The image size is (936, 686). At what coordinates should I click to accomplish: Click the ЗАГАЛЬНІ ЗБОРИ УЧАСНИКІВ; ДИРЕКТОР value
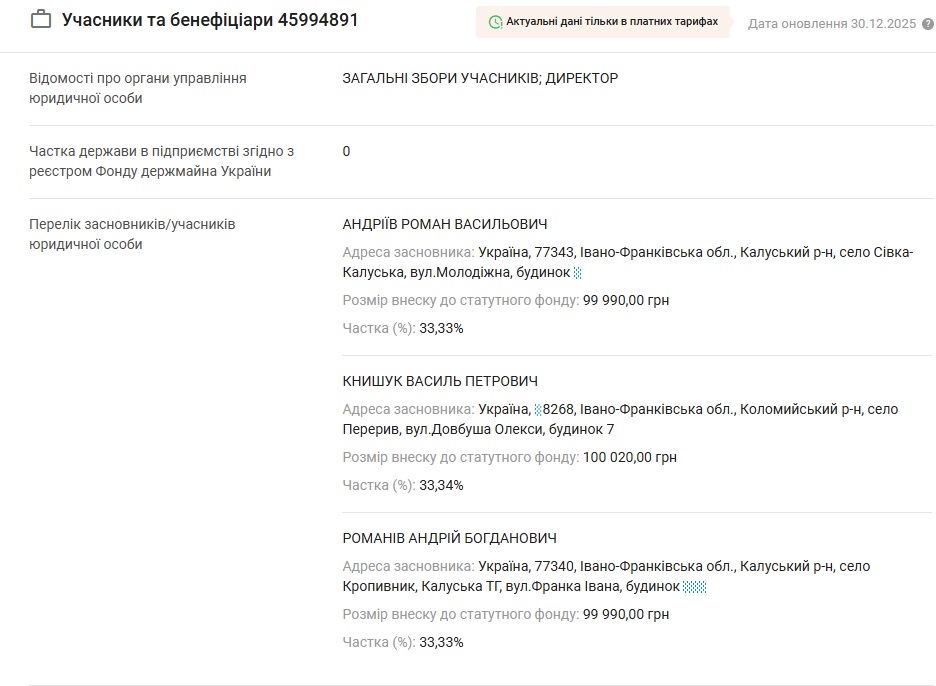480,78
